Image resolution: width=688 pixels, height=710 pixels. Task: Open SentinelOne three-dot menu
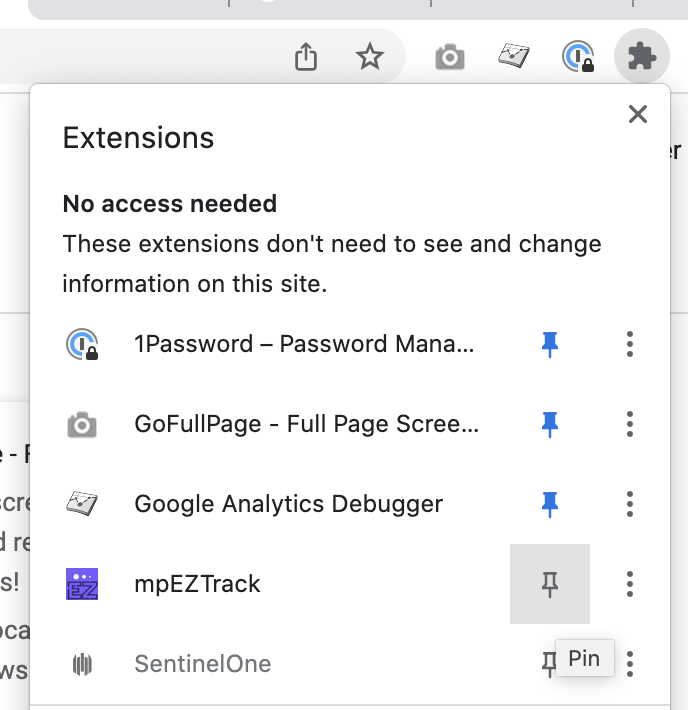click(x=629, y=663)
